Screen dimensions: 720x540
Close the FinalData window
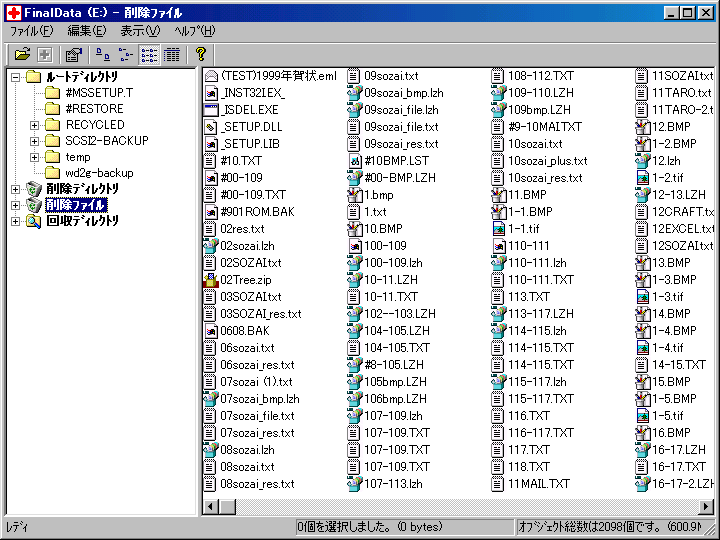(705, 13)
